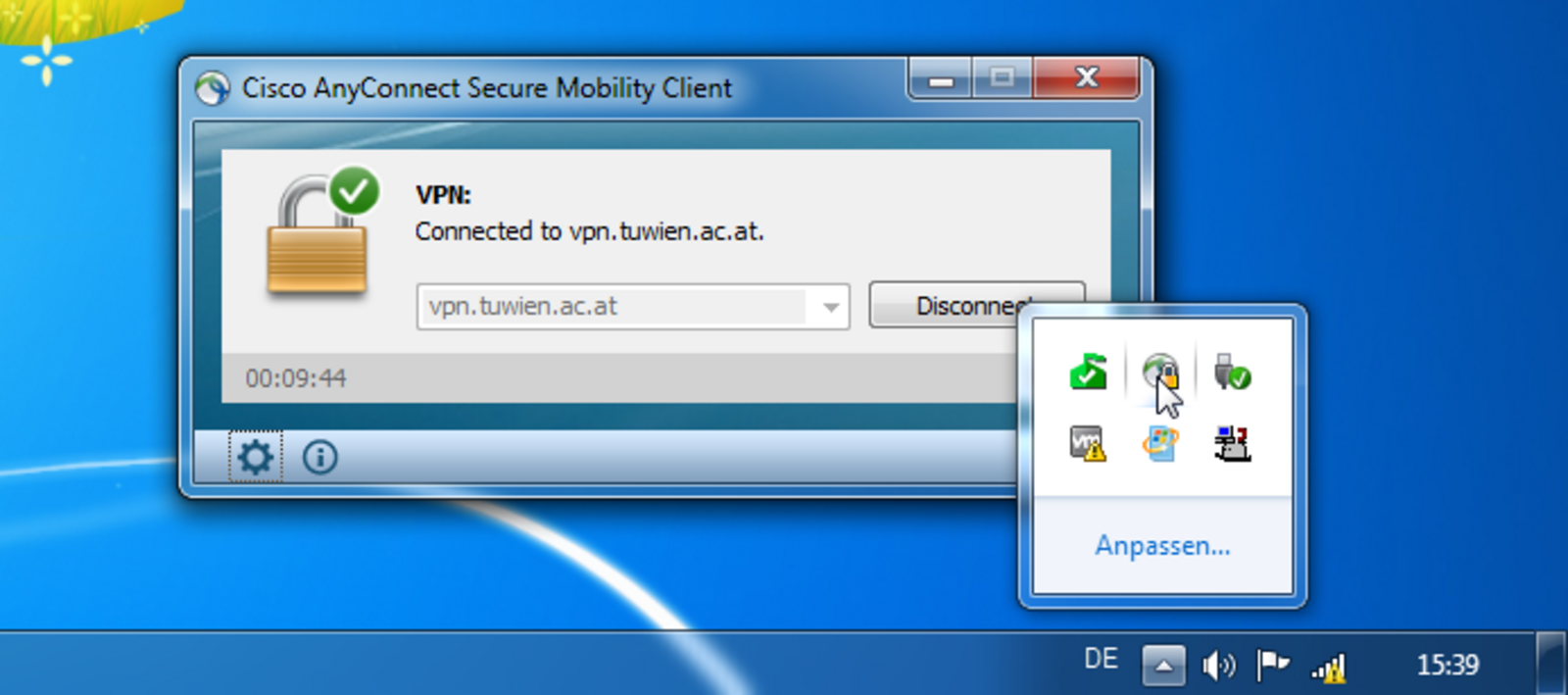The width and height of the screenshot is (1568, 695).
Task: Collapse hidden icons tray arrow
Action: [1163, 667]
